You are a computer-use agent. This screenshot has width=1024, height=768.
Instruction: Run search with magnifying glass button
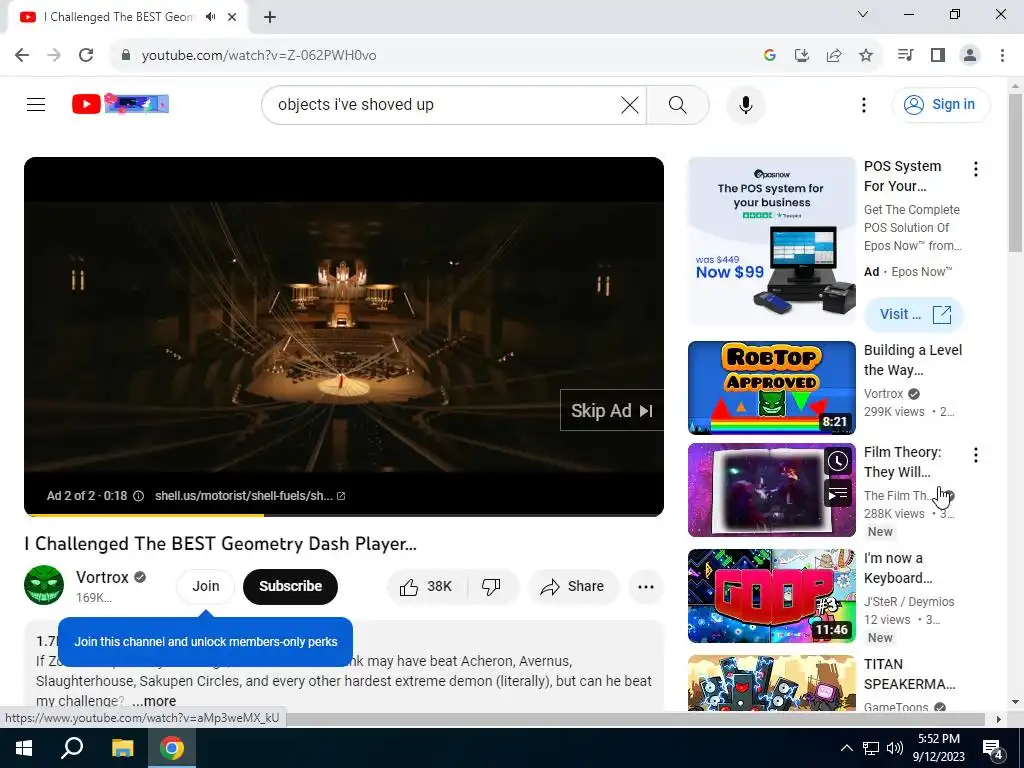pos(678,104)
